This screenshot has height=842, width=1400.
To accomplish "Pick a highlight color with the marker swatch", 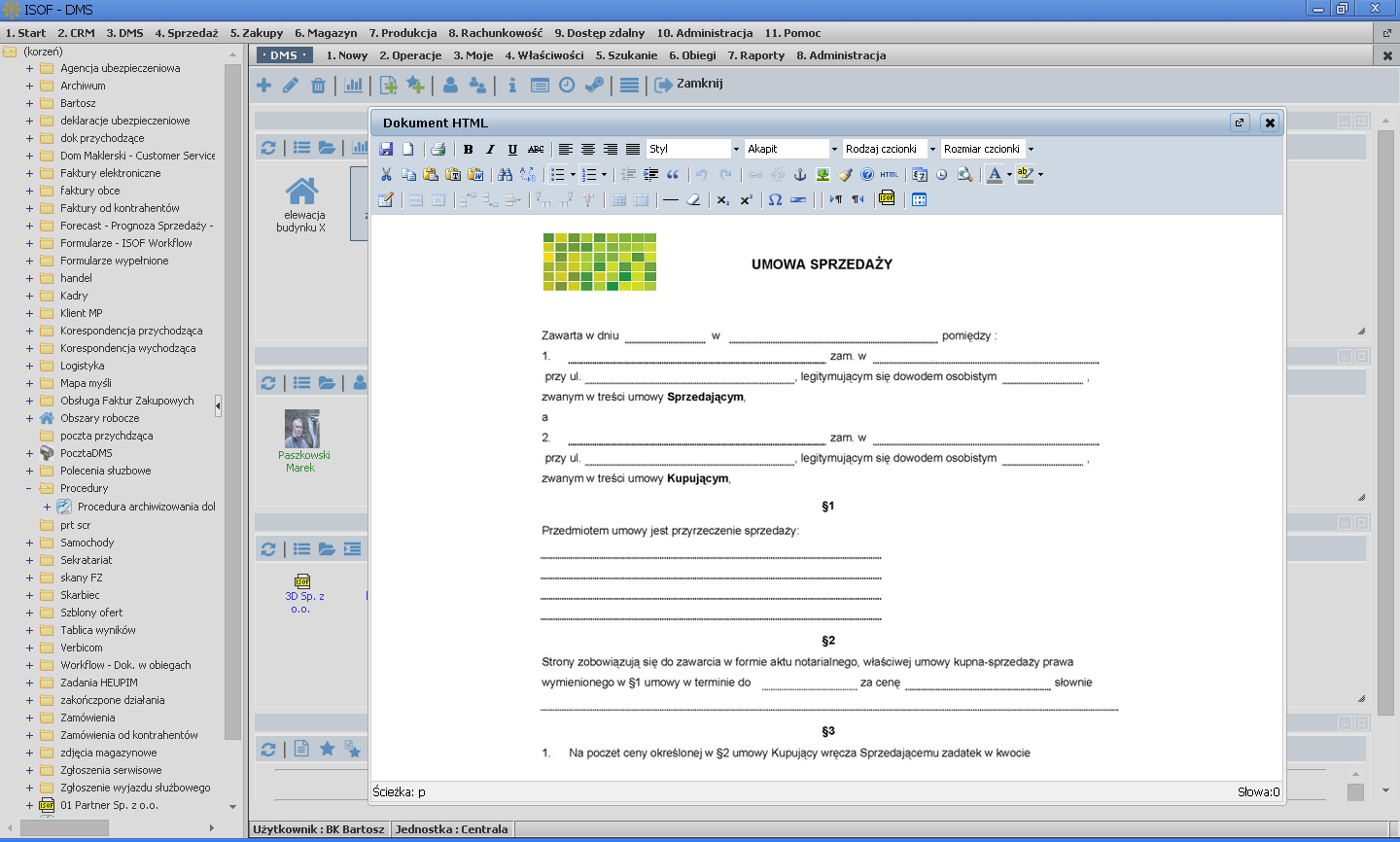I will pyautogui.click(x=1025, y=174).
